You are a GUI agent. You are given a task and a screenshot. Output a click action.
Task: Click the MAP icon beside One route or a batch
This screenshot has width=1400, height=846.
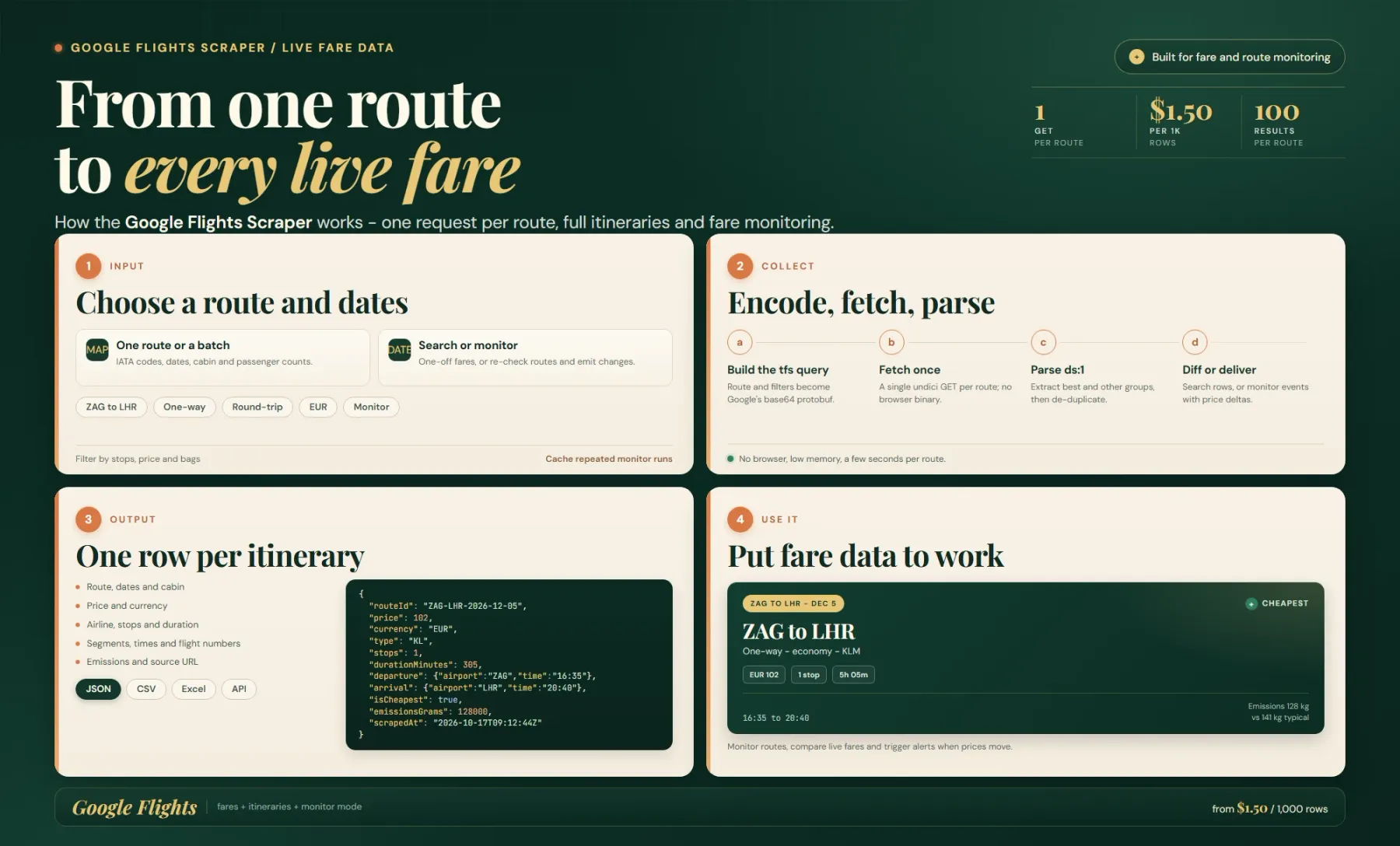tap(97, 350)
